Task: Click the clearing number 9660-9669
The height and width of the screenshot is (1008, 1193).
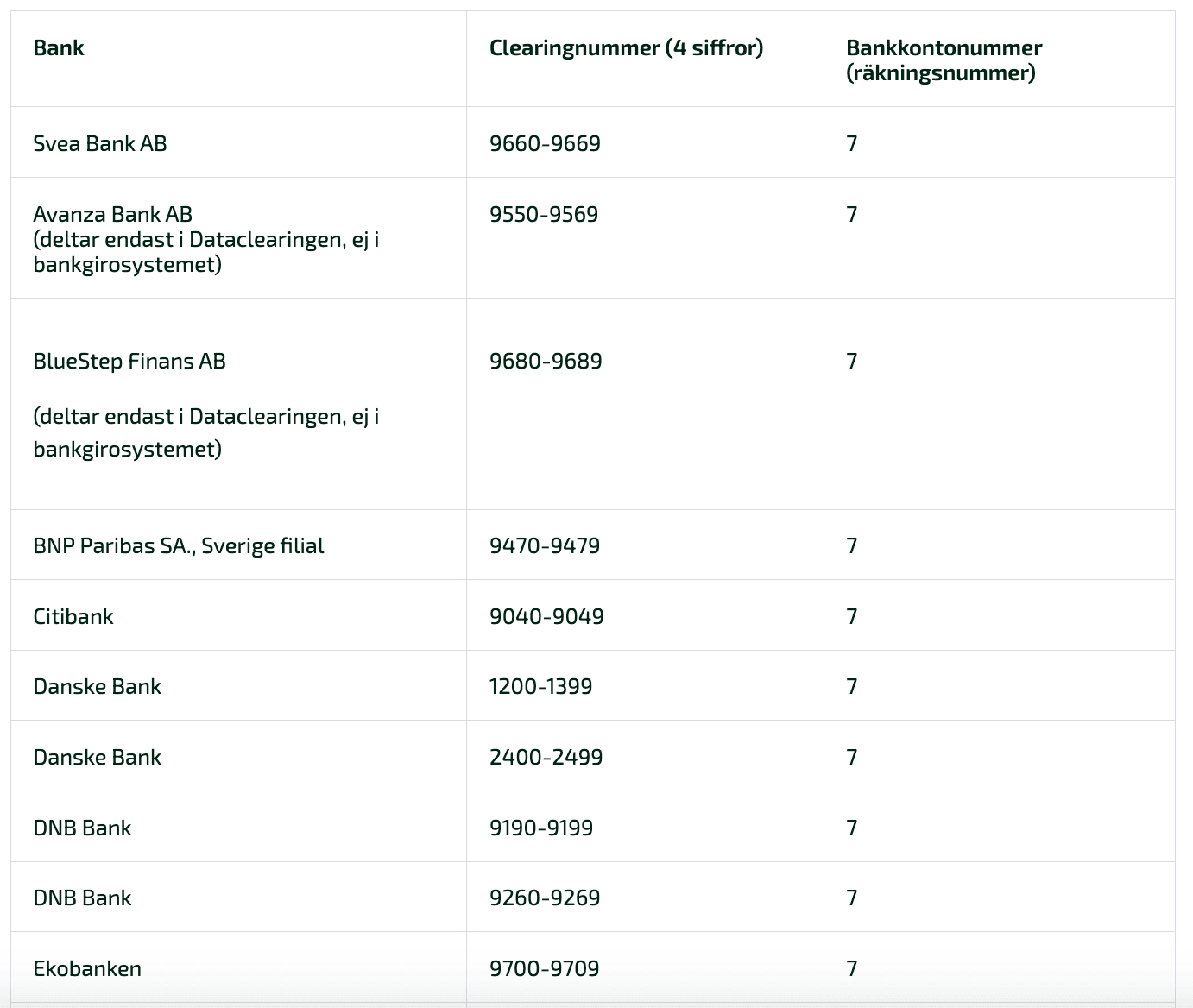Action: tap(545, 143)
